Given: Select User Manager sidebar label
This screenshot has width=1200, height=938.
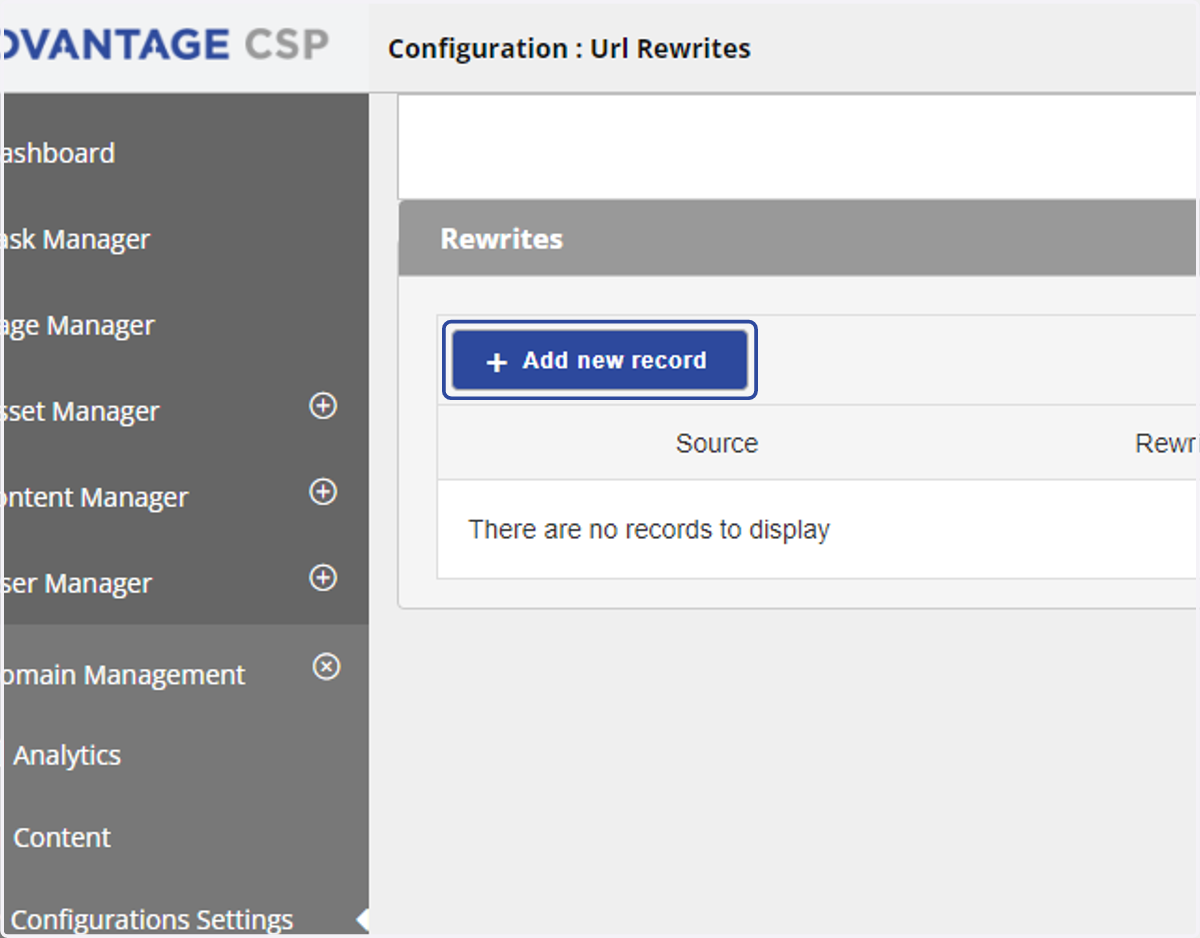Looking at the screenshot, I should [x=76, y=583].
